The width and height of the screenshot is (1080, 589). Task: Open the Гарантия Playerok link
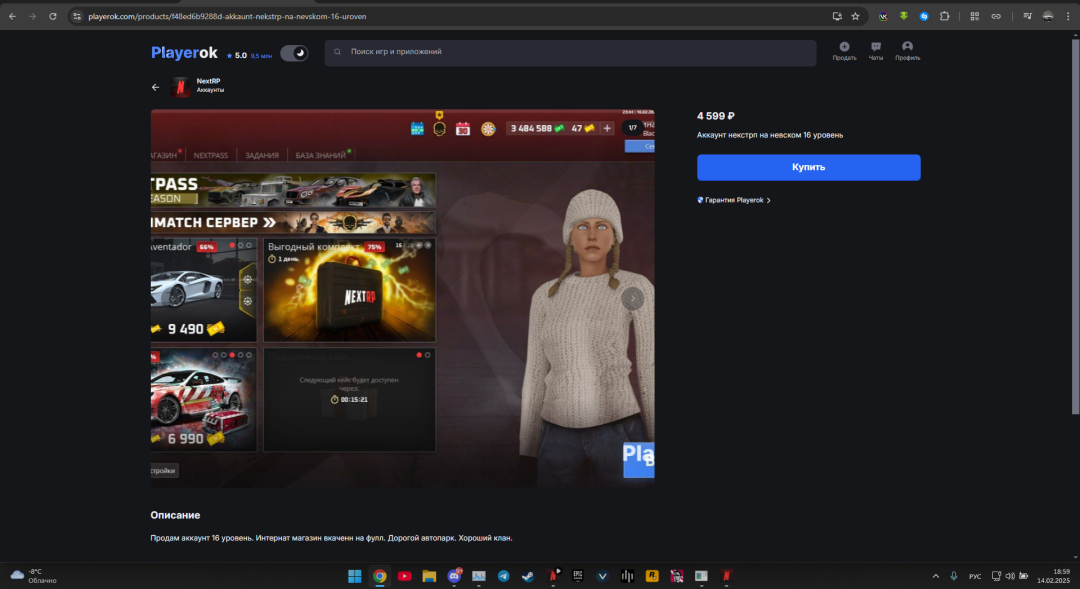(734, 200)
